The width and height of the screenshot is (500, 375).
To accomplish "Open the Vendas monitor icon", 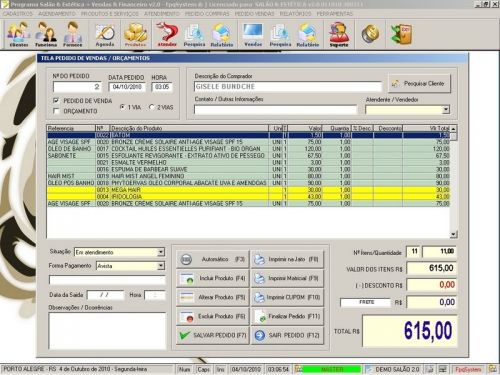I will pyautogui.click(x=253, y=34).
